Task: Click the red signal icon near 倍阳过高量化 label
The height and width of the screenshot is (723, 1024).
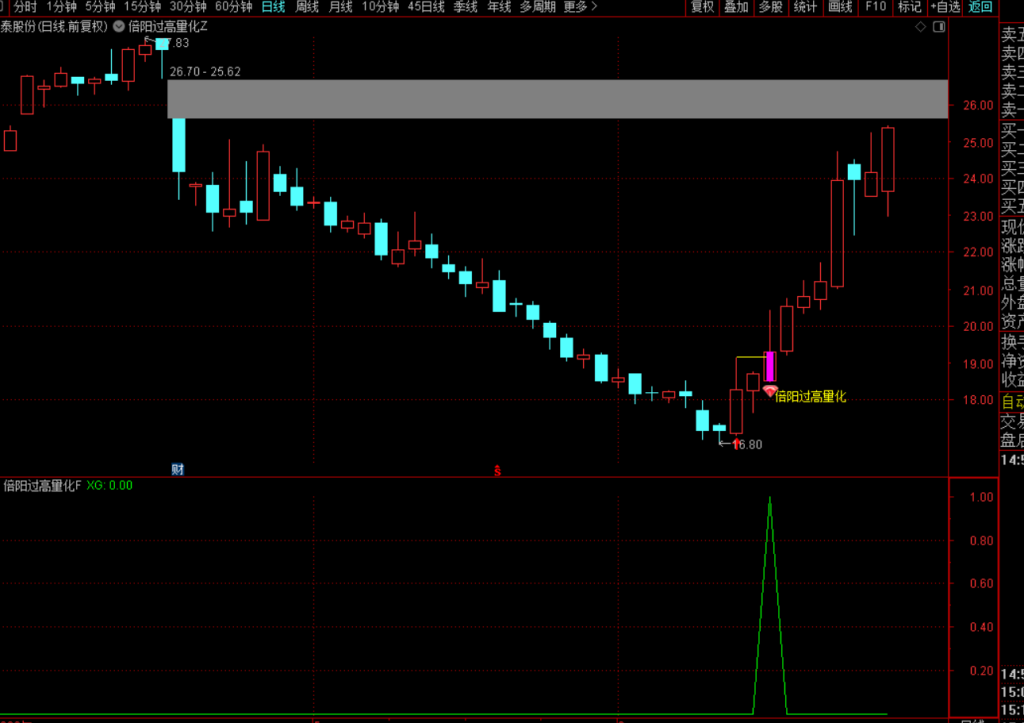Action: pos(770,391)
